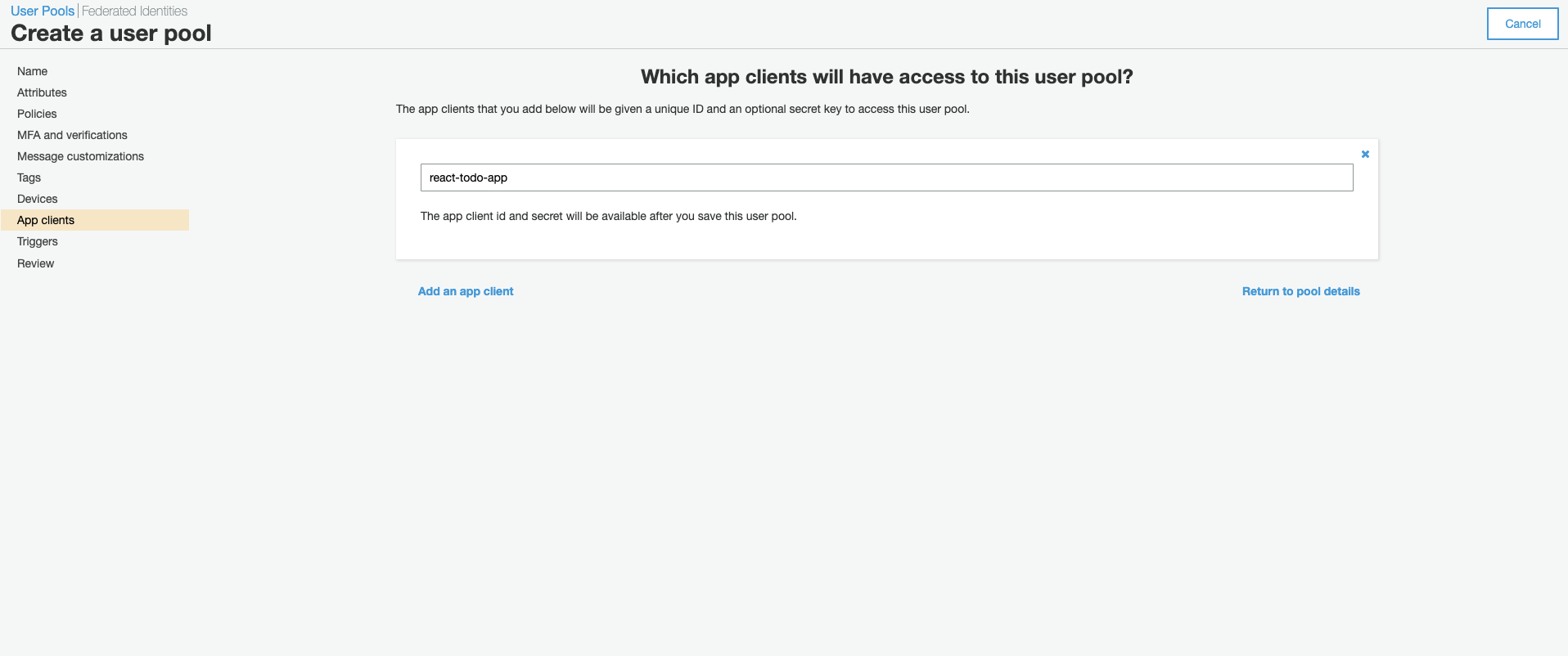Open the Devices section
This screenshot has width=1568, height=656.
(x=37, y=199)
